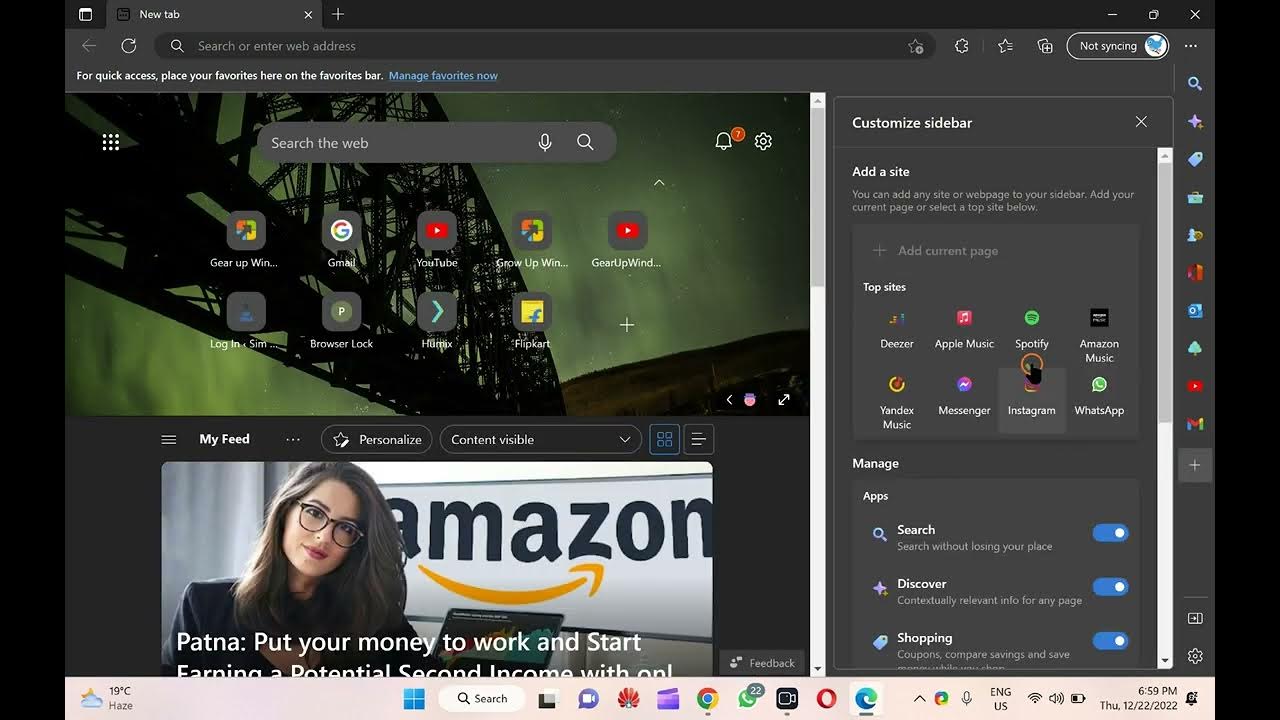
Task: Add WhatsApp to the sidebar
Action: tap(1099, 397)
